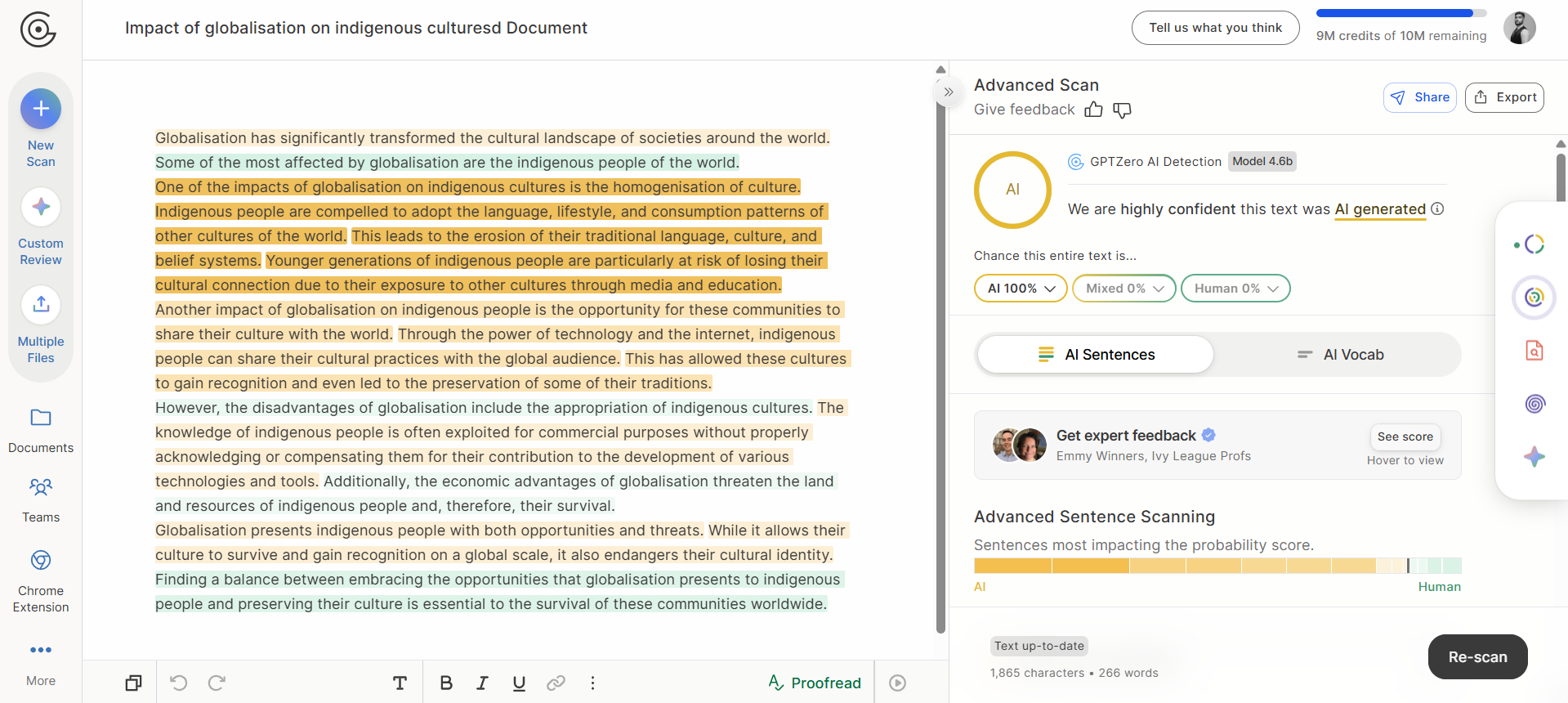The width and height of the screenshot is (1568, 703).
Task: Undo the last edit
Action: [179, 683]
